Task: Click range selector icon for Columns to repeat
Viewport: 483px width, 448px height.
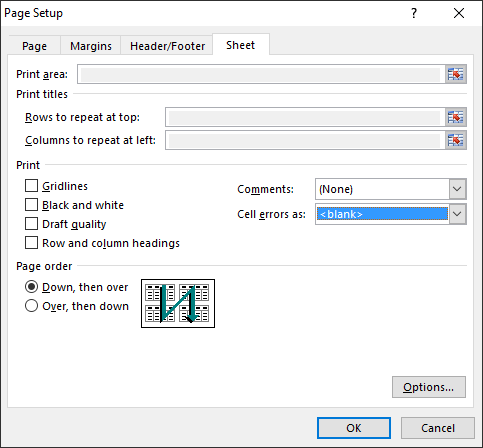Action: click(455, 140)
